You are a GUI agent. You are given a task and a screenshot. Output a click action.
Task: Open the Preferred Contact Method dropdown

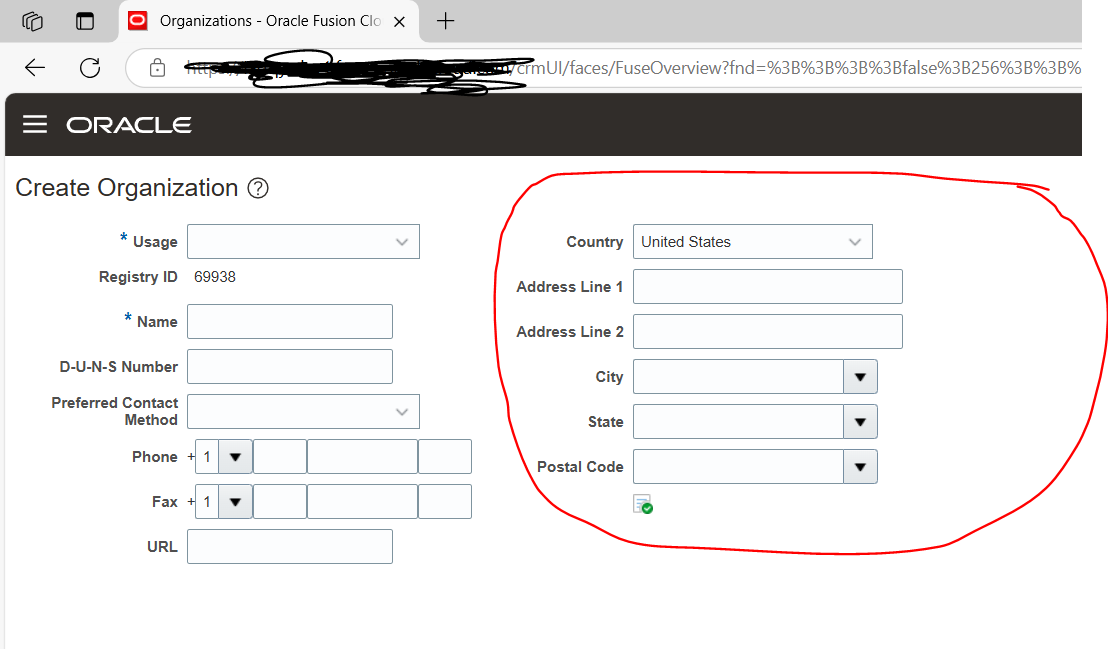[x=303, y=411]
